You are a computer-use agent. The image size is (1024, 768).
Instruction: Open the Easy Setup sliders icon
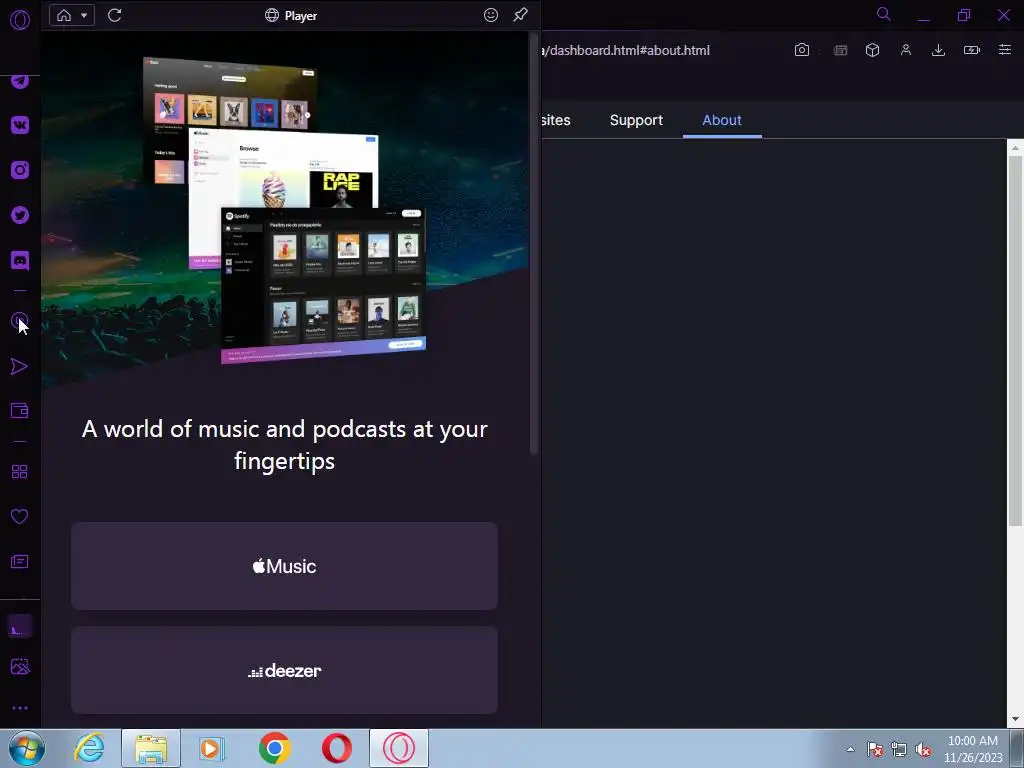1005,50
